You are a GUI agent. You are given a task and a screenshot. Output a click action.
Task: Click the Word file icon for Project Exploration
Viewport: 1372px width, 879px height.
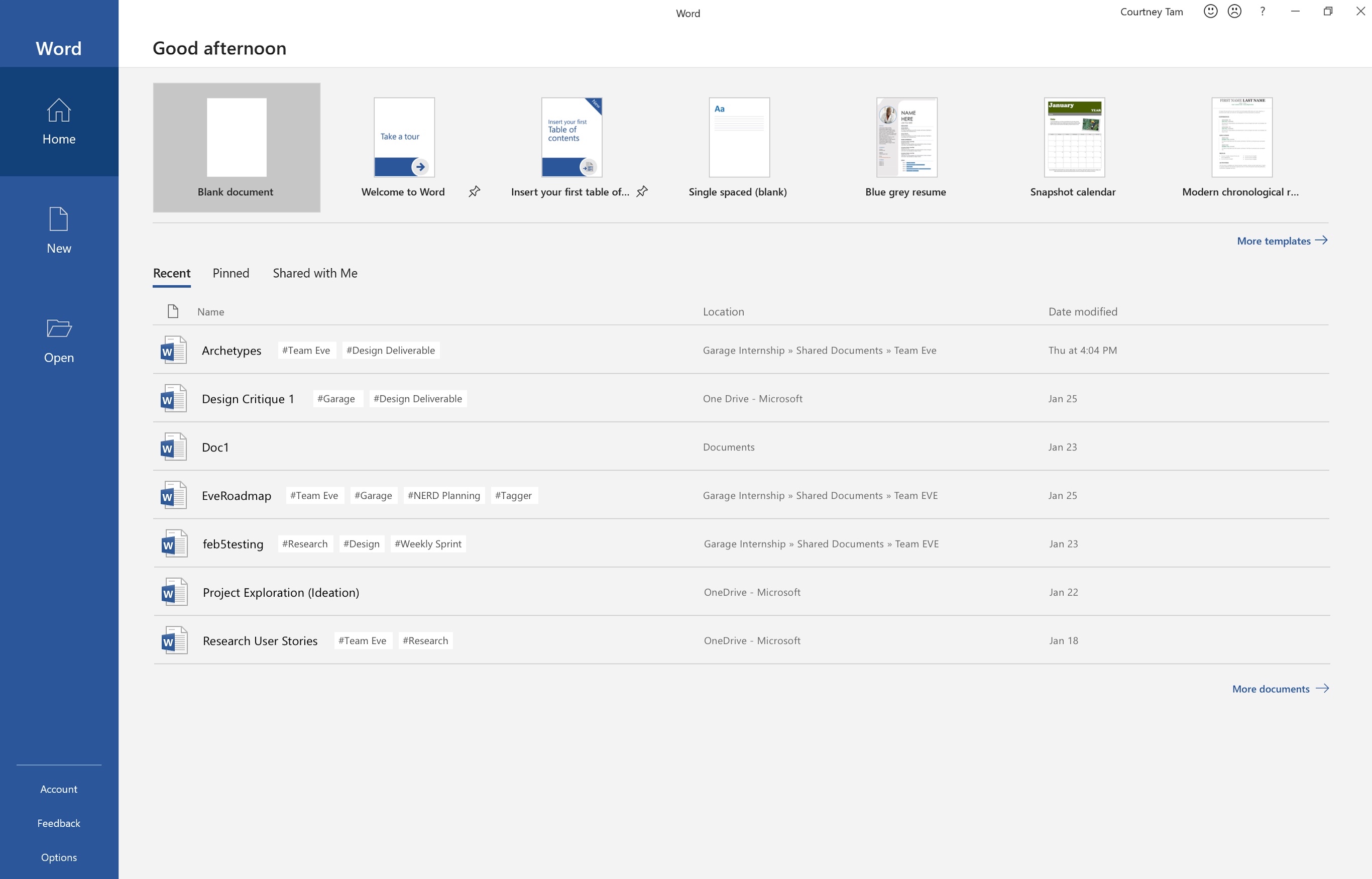(x=174, y=592)
